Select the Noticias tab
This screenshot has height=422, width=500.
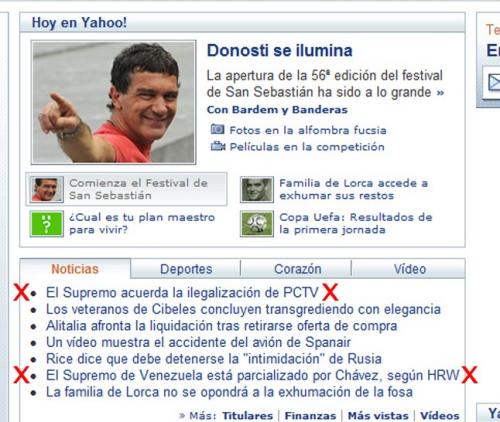pos(75,269)
